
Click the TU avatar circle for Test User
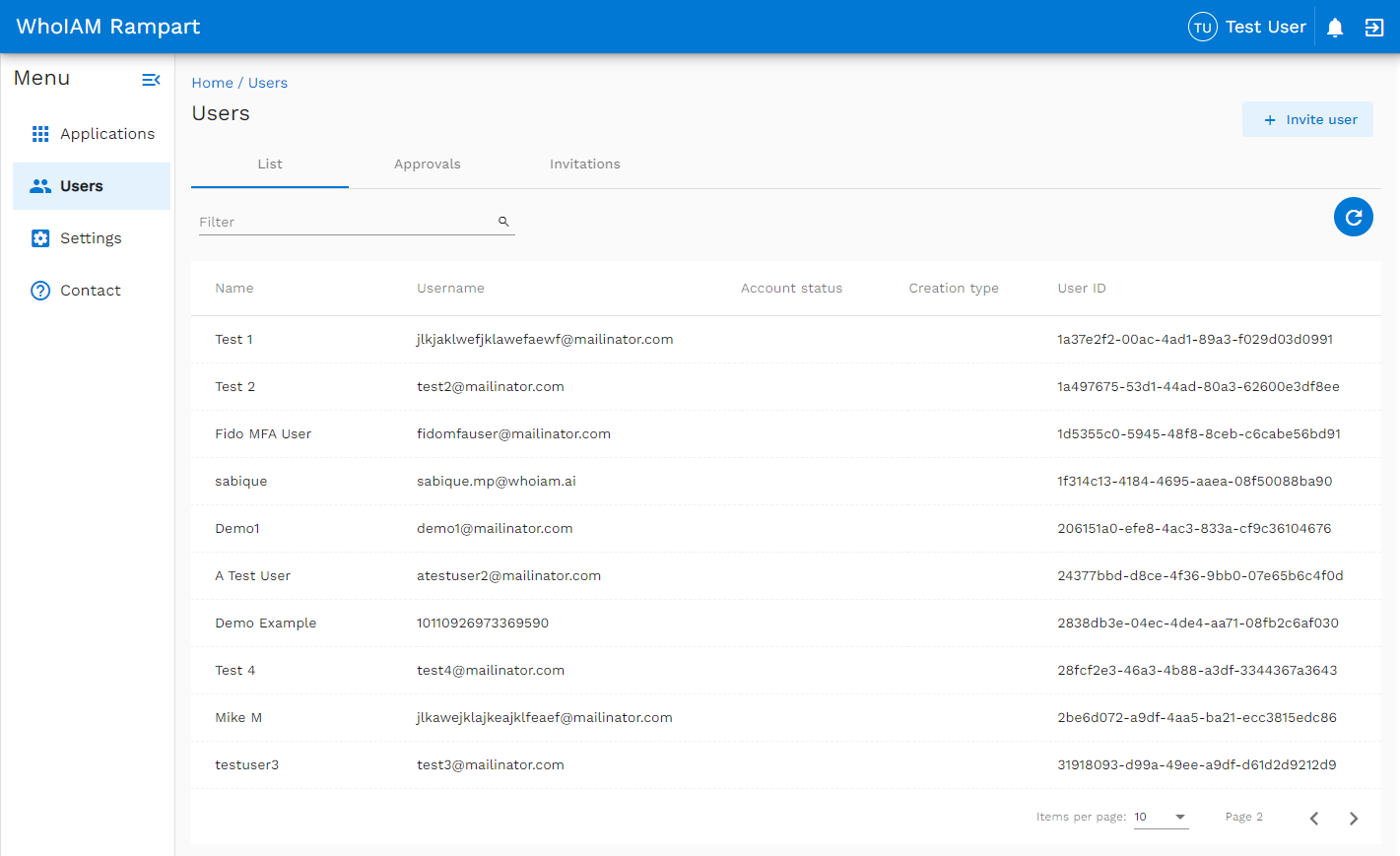[x=1202, y=27]
